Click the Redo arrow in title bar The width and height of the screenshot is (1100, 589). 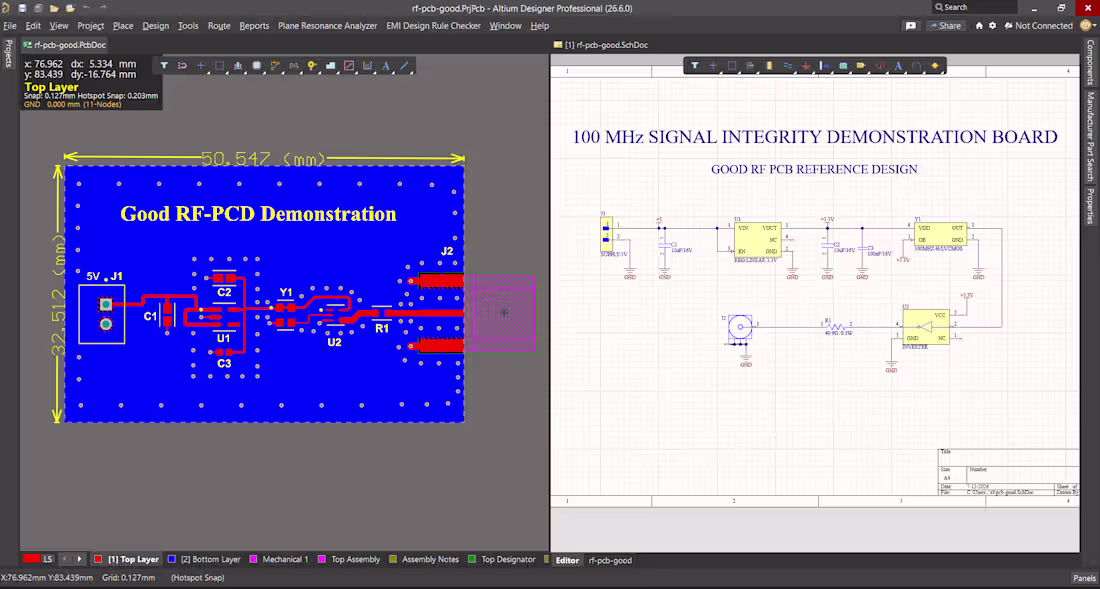pyautogui.click(x=103, y=8)
